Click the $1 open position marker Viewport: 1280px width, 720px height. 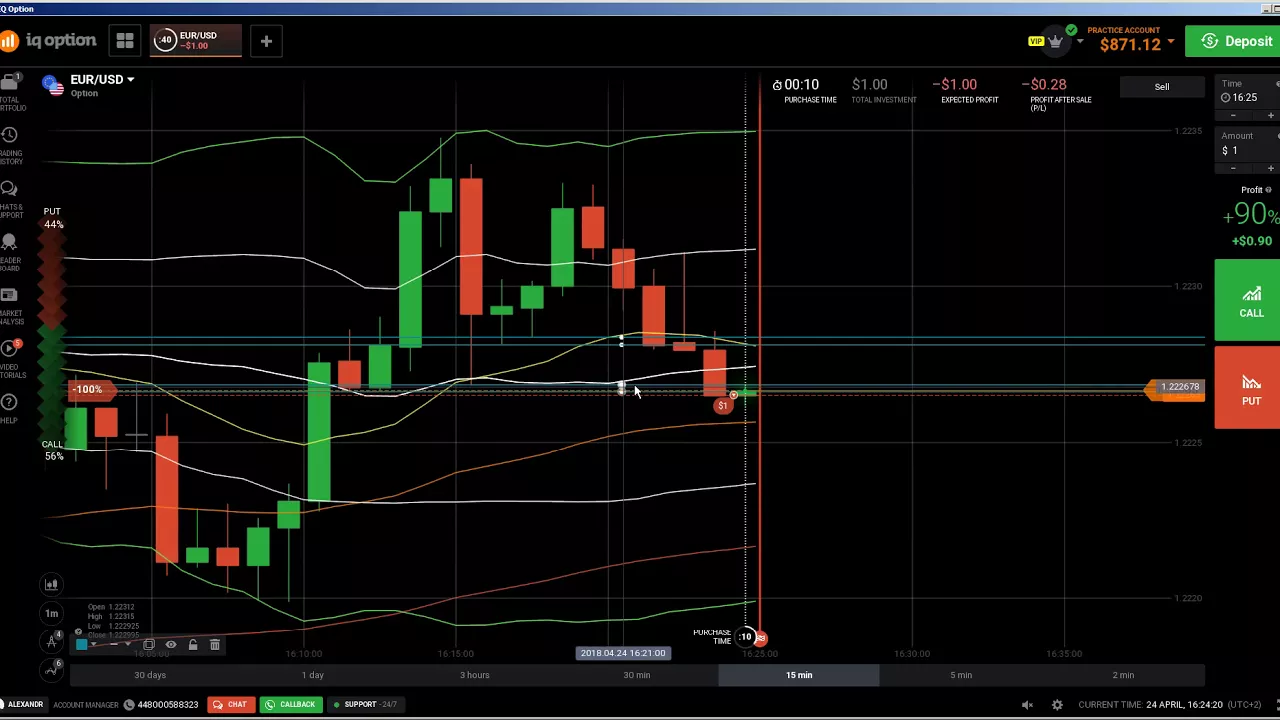(x=722, y=405)
